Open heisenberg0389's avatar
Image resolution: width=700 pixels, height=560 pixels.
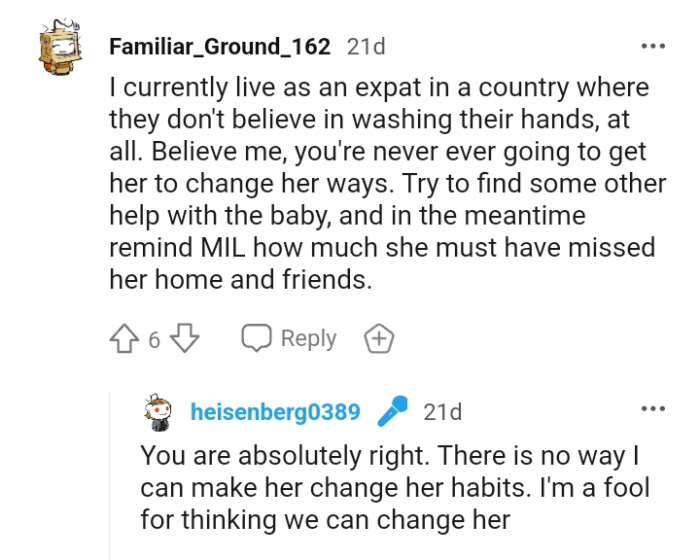(x=159, y=412)
